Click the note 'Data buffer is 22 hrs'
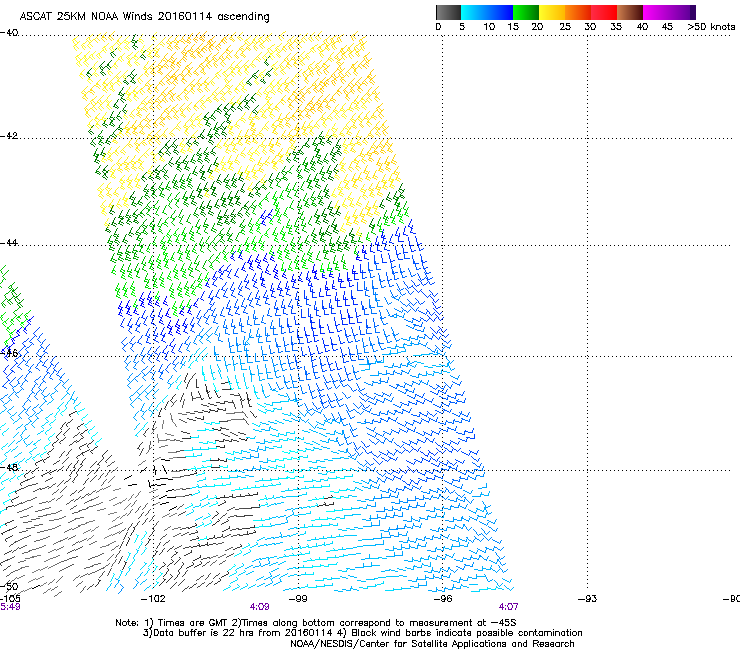The width and height of the screenshot is (740, 650). point(203,633)
